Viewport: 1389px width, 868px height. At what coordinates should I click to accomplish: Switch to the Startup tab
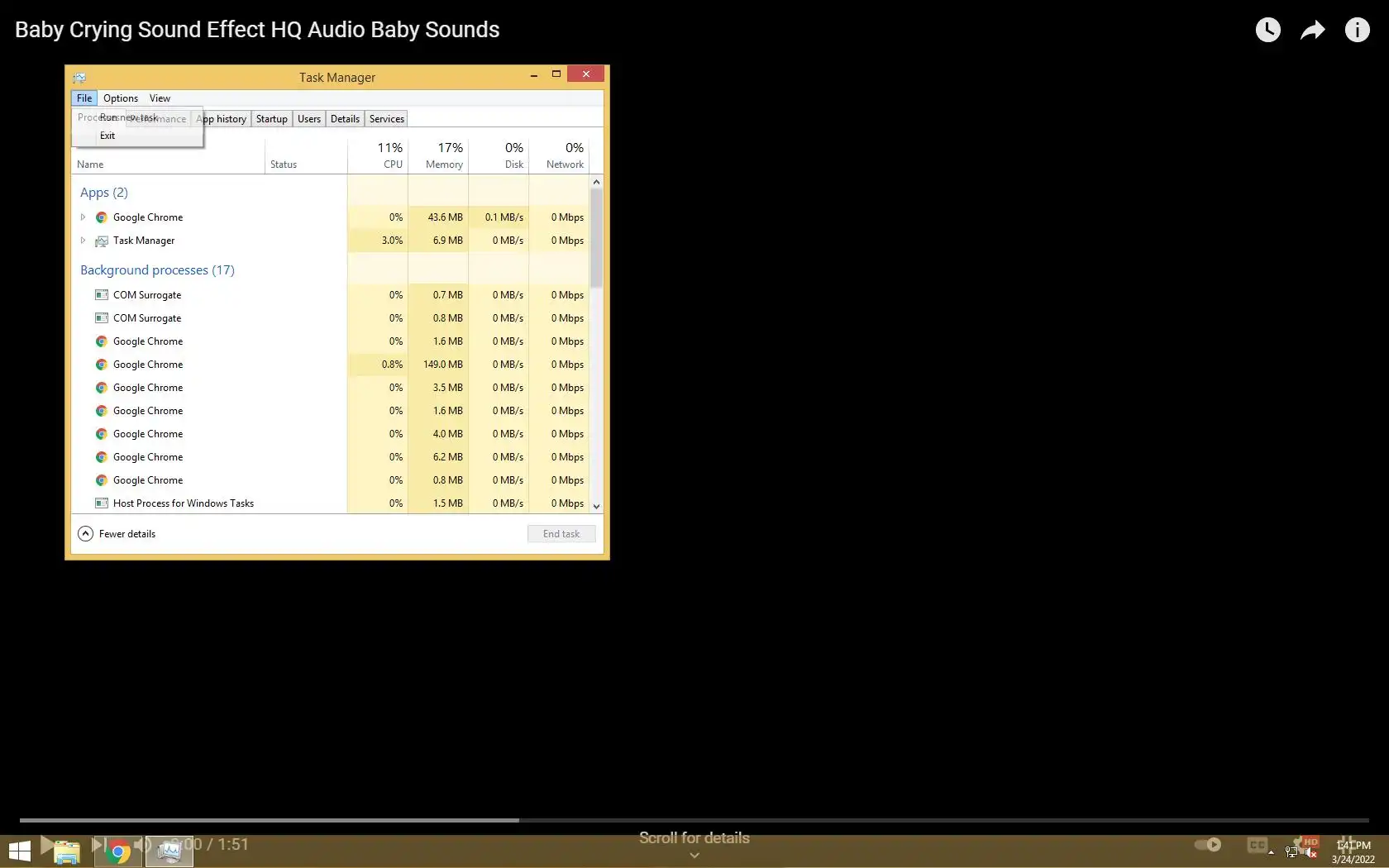272,119
